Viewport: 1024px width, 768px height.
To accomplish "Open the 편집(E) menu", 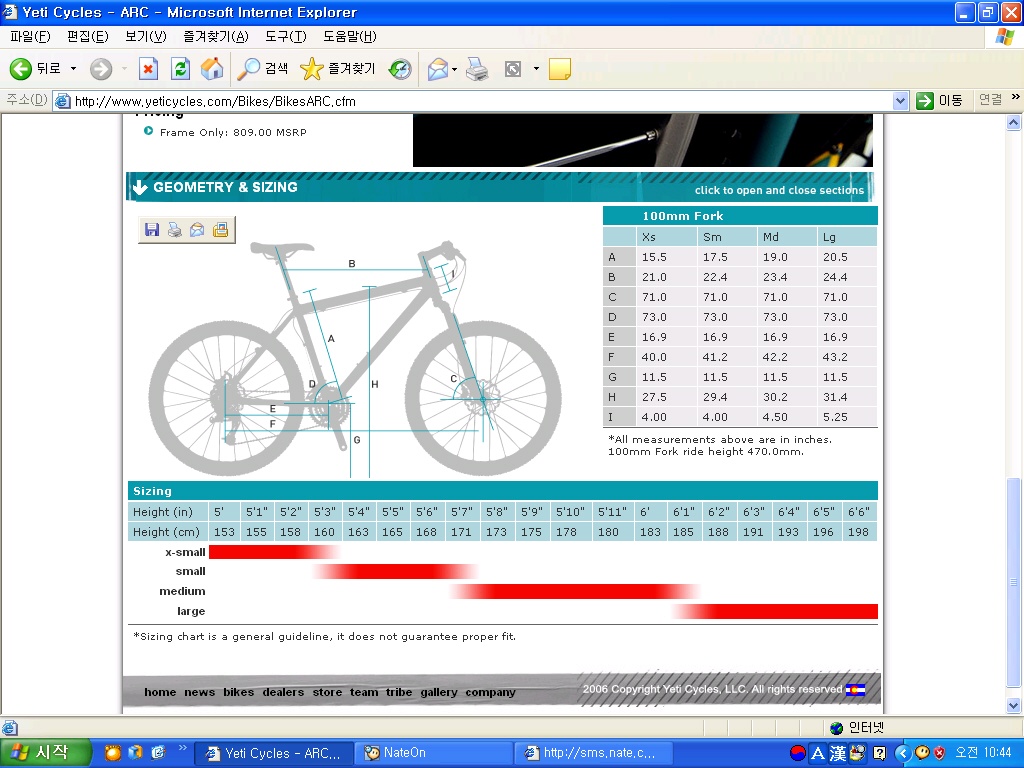I will click(88, 37).
